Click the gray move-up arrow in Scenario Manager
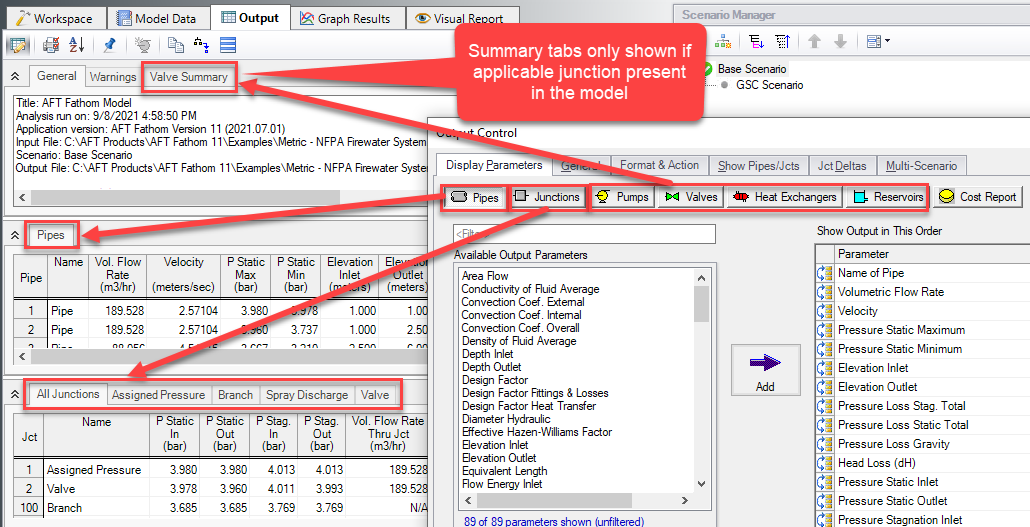The image size is (1030, 527). 815,42
